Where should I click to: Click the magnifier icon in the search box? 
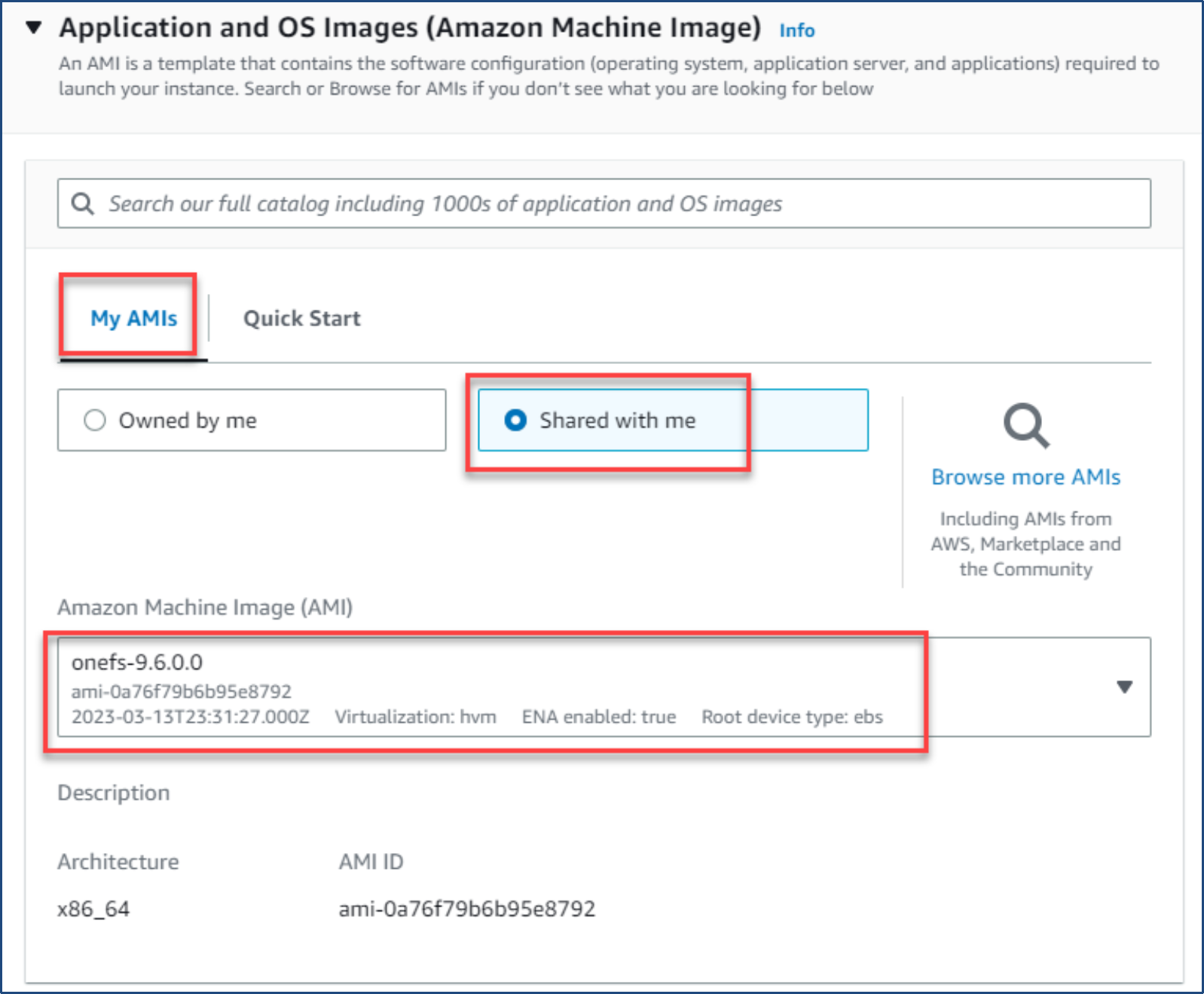[x=83, y=203]
